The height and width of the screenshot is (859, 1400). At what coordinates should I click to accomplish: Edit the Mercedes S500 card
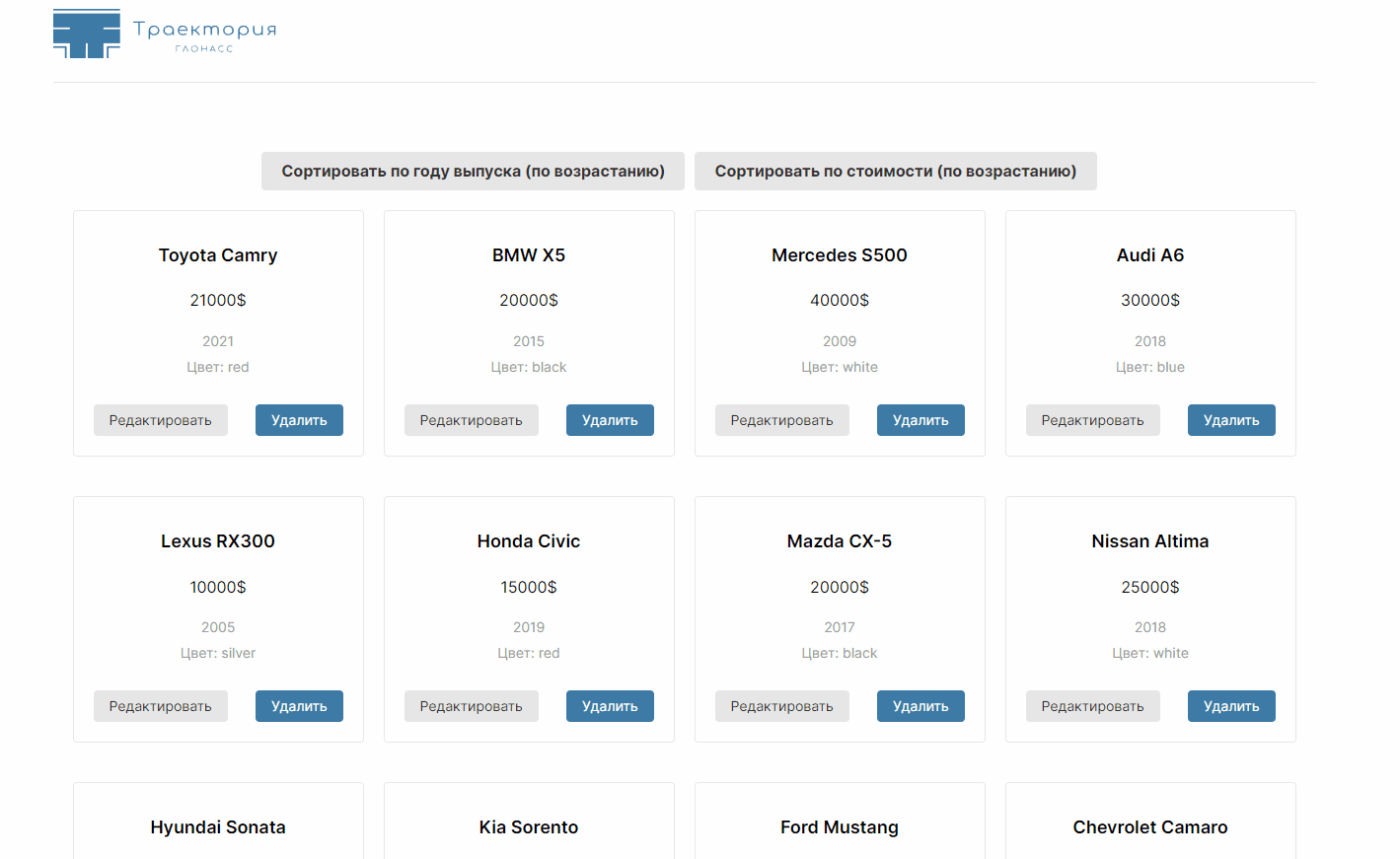tap(782, 420)
